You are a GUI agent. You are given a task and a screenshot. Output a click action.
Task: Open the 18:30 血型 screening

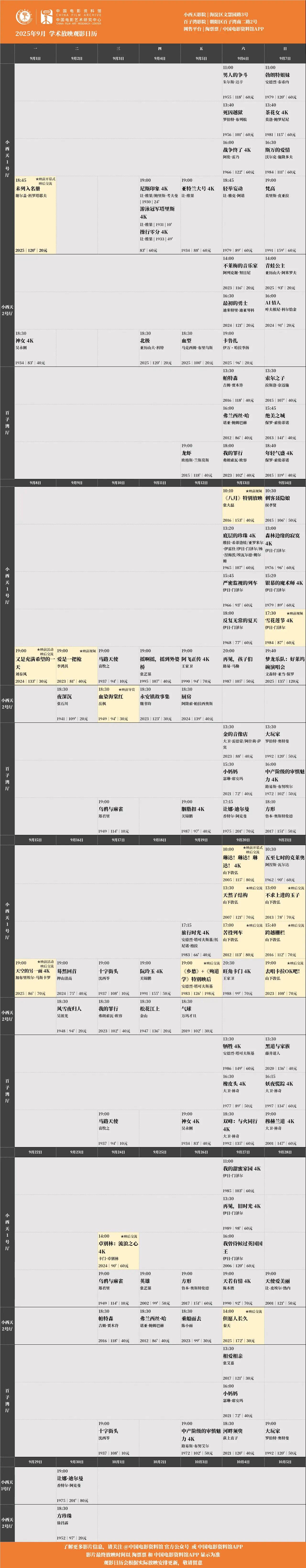tap(201, 348)
